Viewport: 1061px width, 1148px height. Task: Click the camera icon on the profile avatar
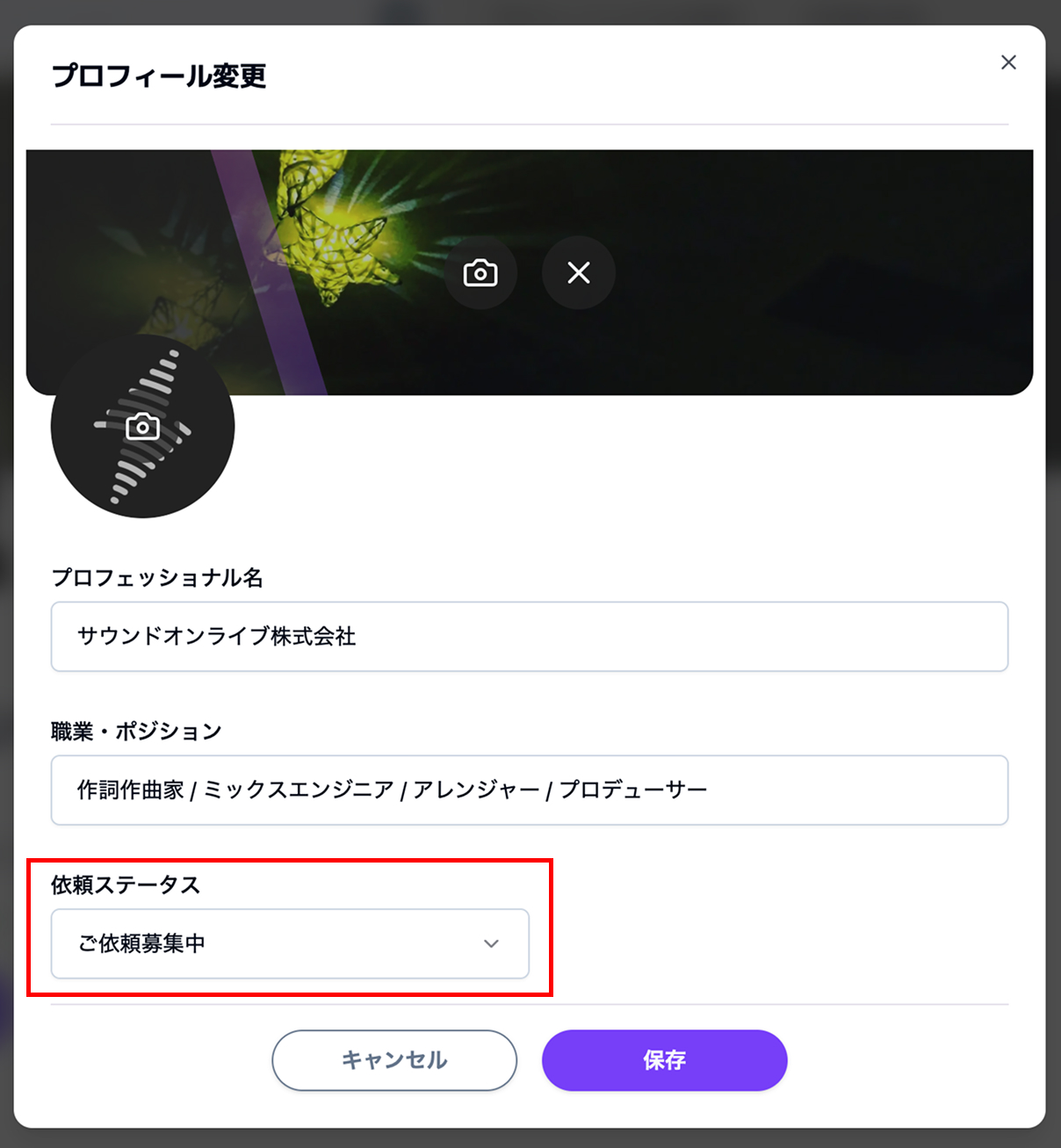(x=143, y=427)
